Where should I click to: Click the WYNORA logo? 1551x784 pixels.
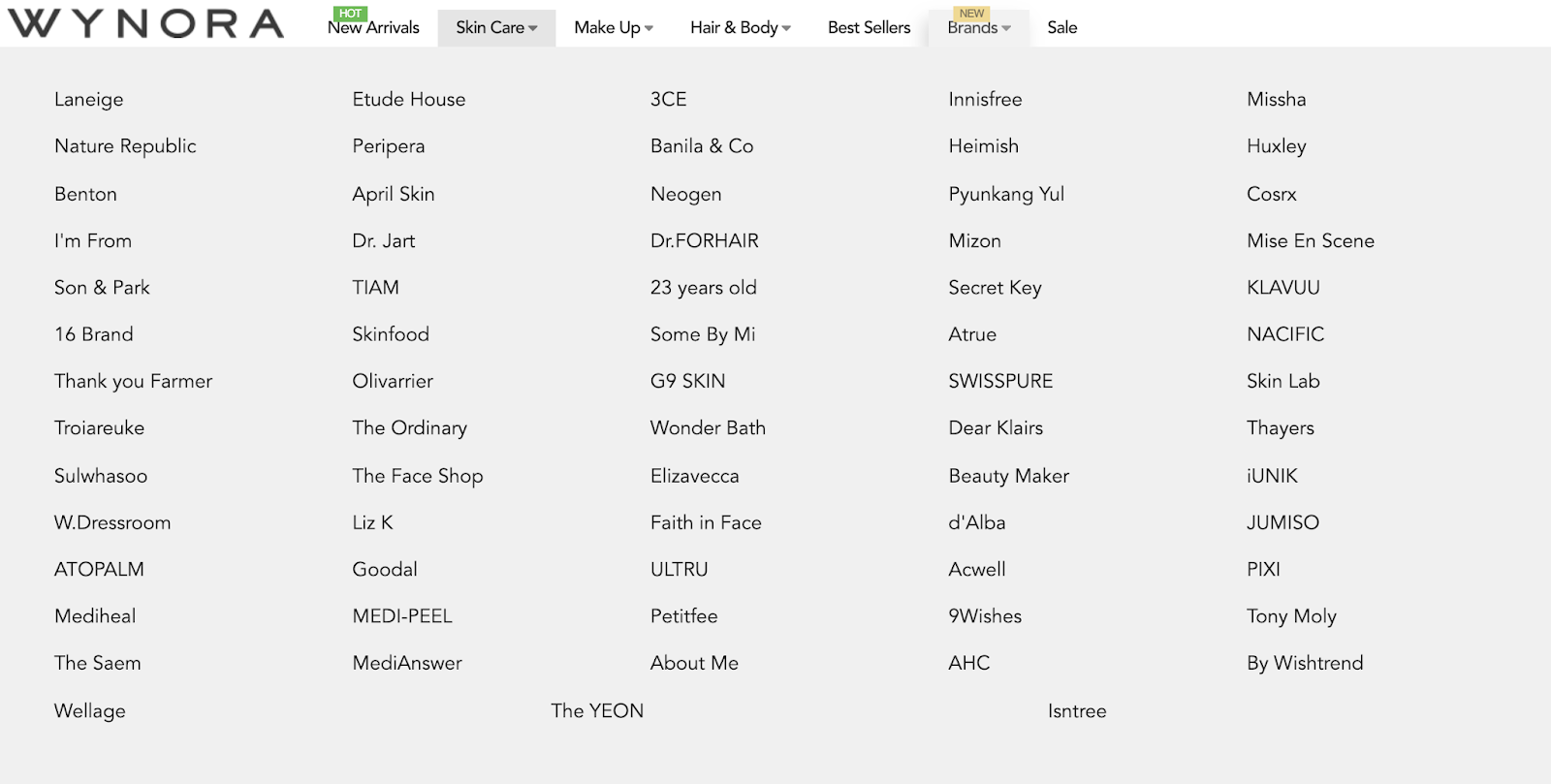tap(145, 23)
